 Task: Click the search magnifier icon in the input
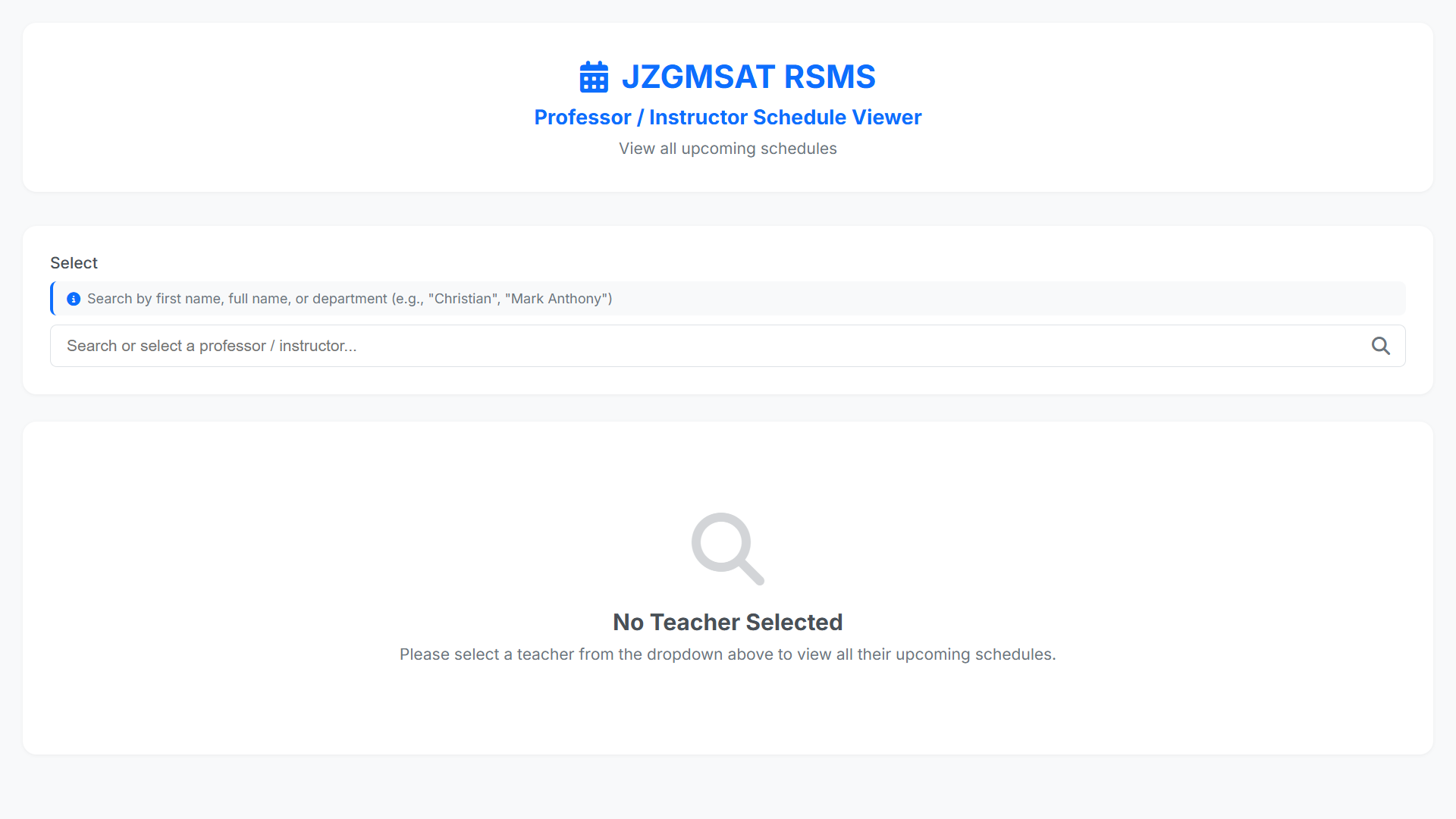click(1380, 346)
